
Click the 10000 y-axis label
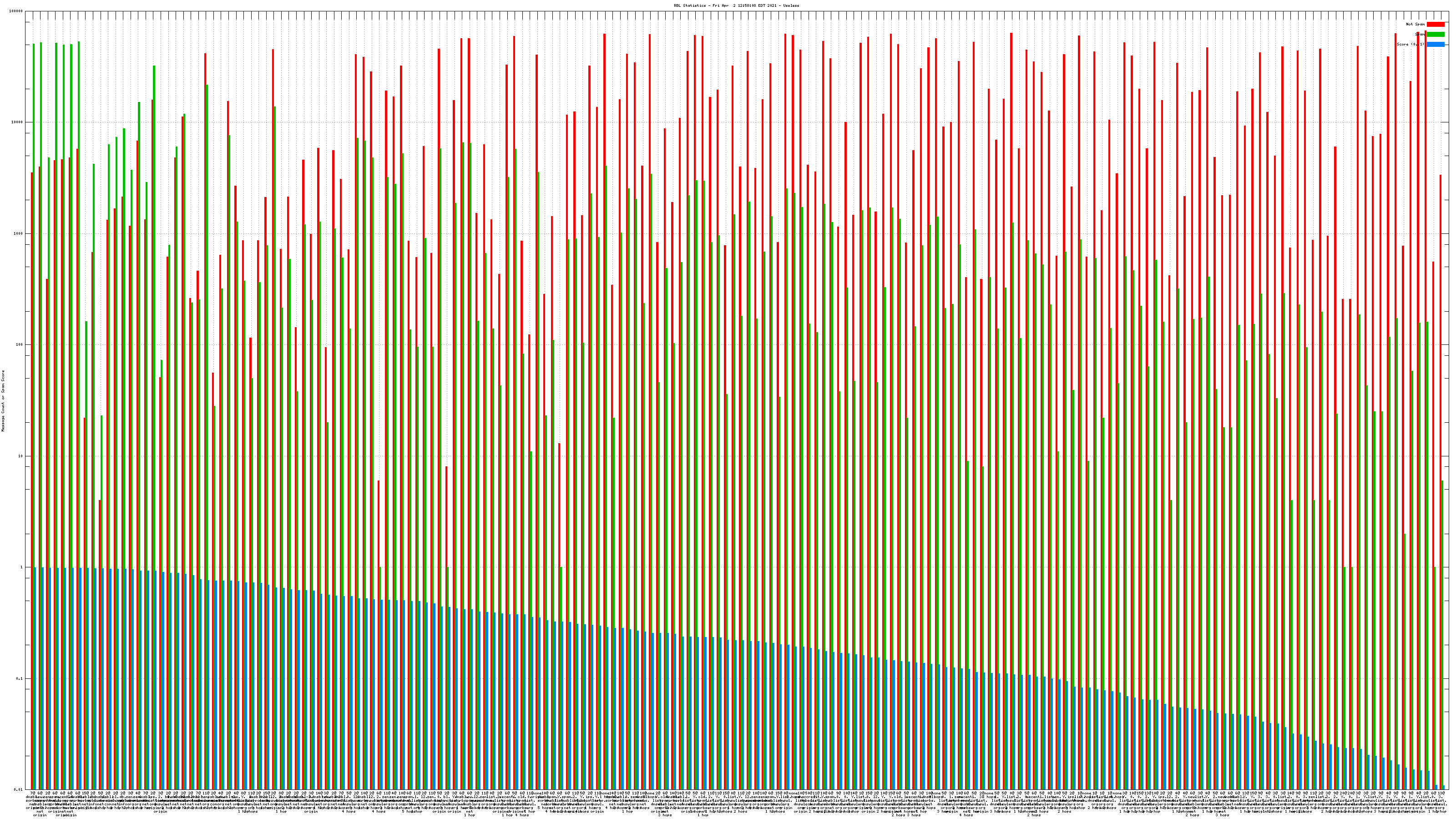coord(18,123)
